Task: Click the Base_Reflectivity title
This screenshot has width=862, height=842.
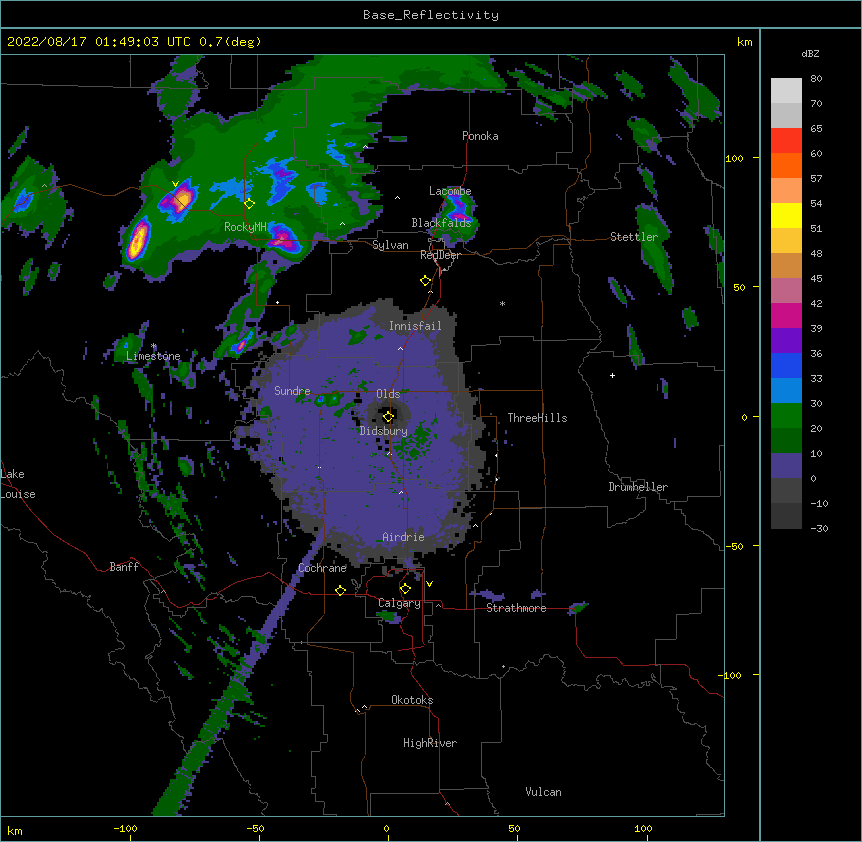Action: tap(431, 15)
